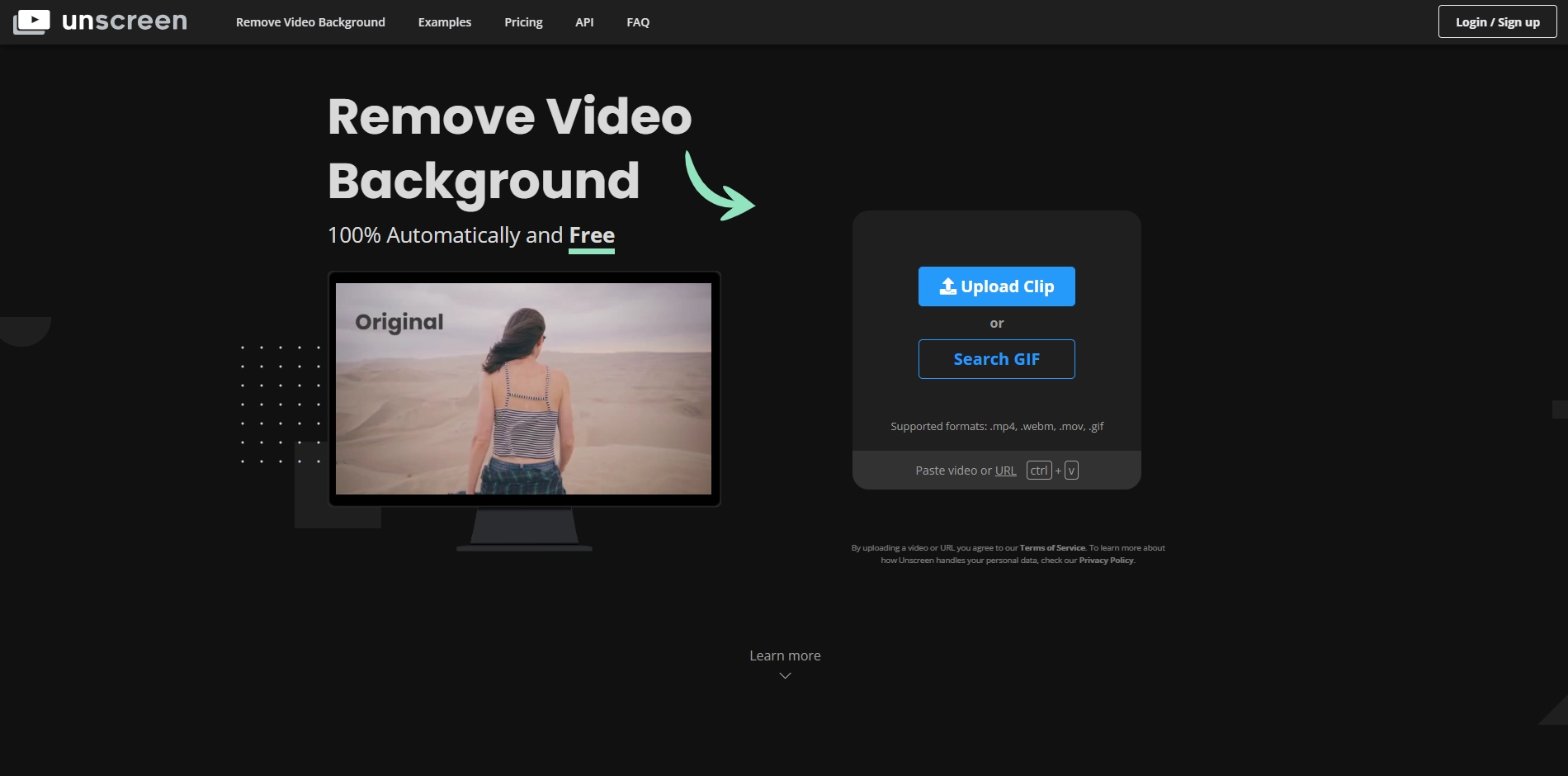Click the chevron below Learn more
This screenshot has width=1568, height=776.
[785, 675]
